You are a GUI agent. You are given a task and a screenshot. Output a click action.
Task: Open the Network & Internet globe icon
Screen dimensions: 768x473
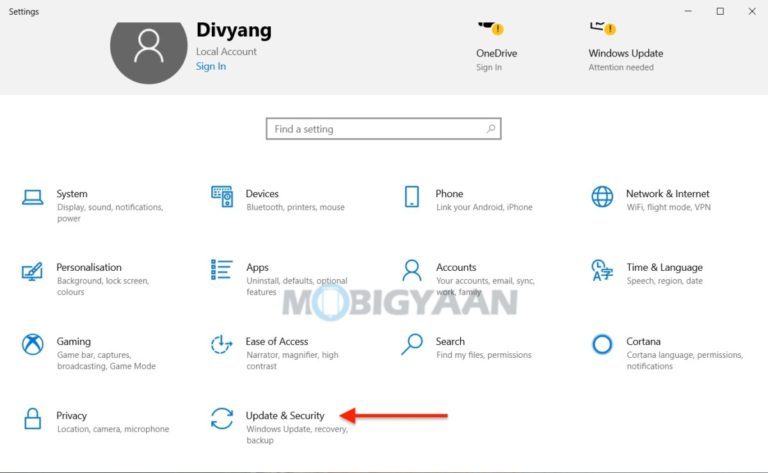click(602, 197)
